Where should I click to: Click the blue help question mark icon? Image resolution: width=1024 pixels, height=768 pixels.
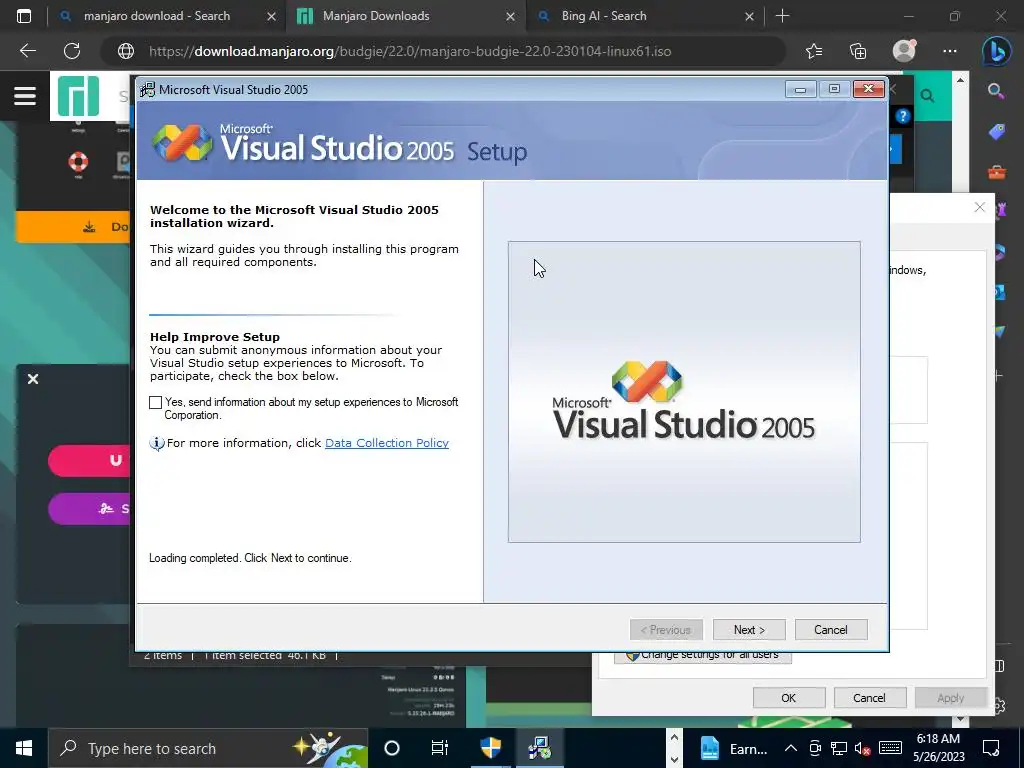click(x=903, y=116)
